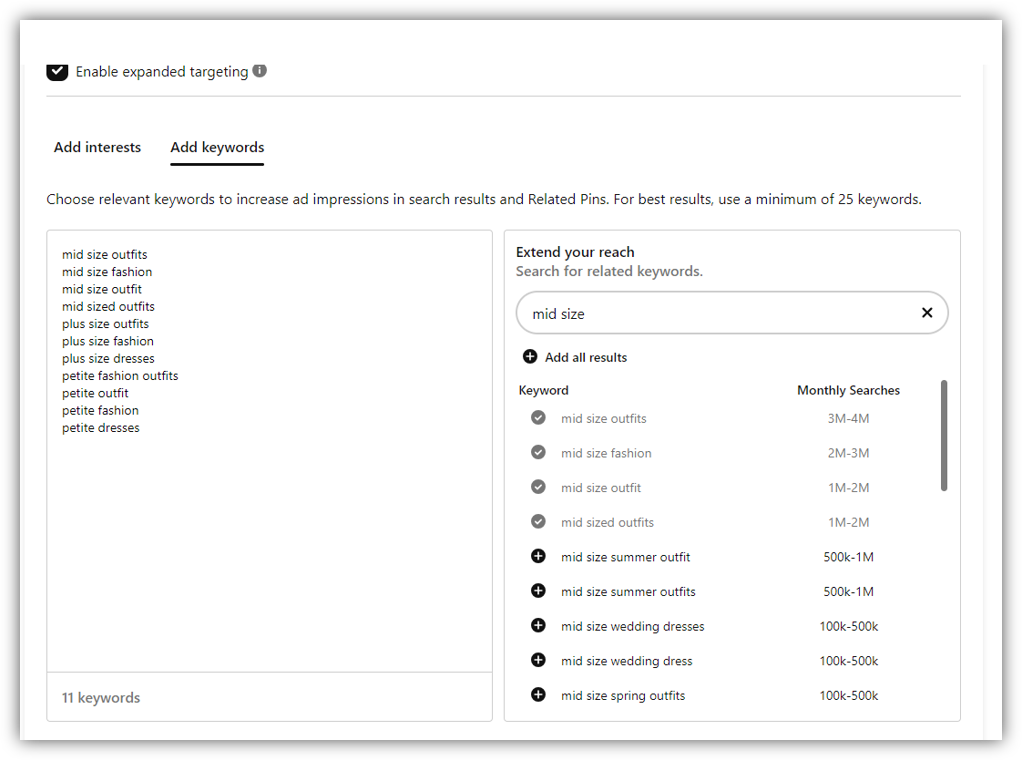
Task: Add mid size wedding dresses keyword
Action: [538, 626]
